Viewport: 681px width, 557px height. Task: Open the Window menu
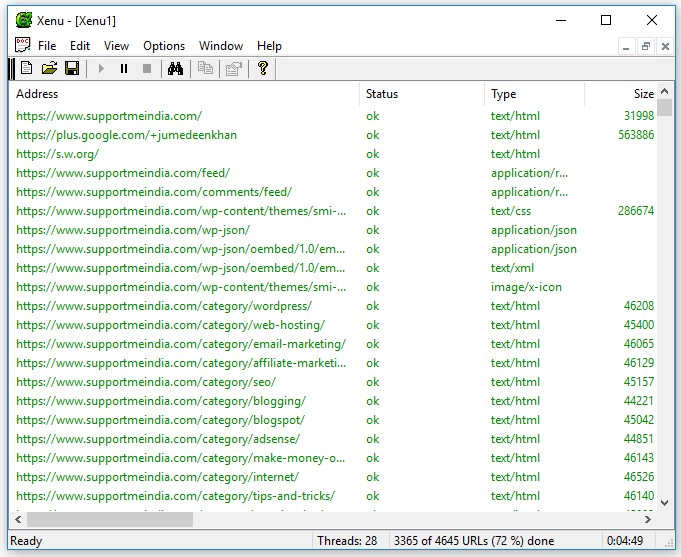221,46
